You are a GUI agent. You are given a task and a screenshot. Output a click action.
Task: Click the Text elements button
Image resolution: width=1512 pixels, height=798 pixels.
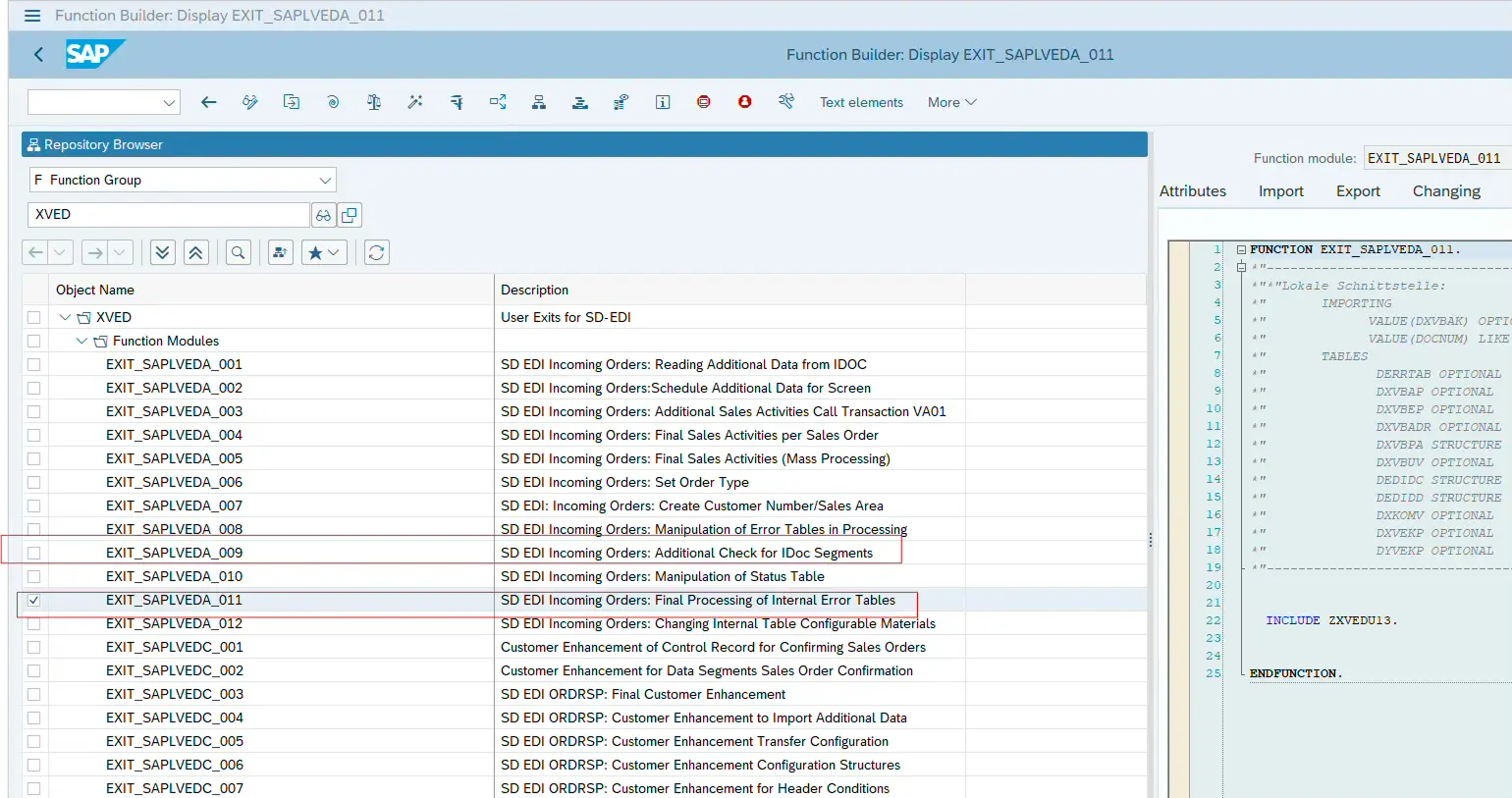point(861,102)
